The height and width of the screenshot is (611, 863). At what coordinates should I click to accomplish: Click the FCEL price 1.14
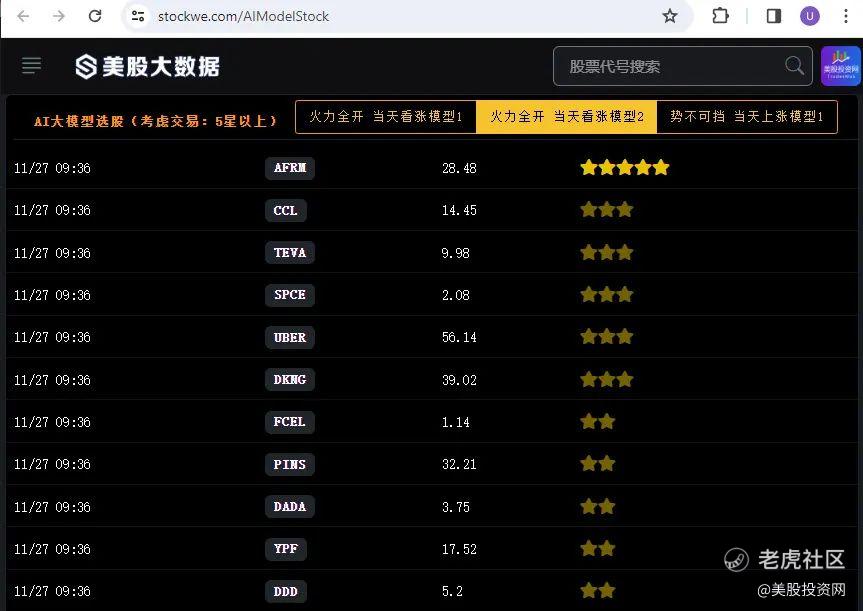click(x=455, y=422)
